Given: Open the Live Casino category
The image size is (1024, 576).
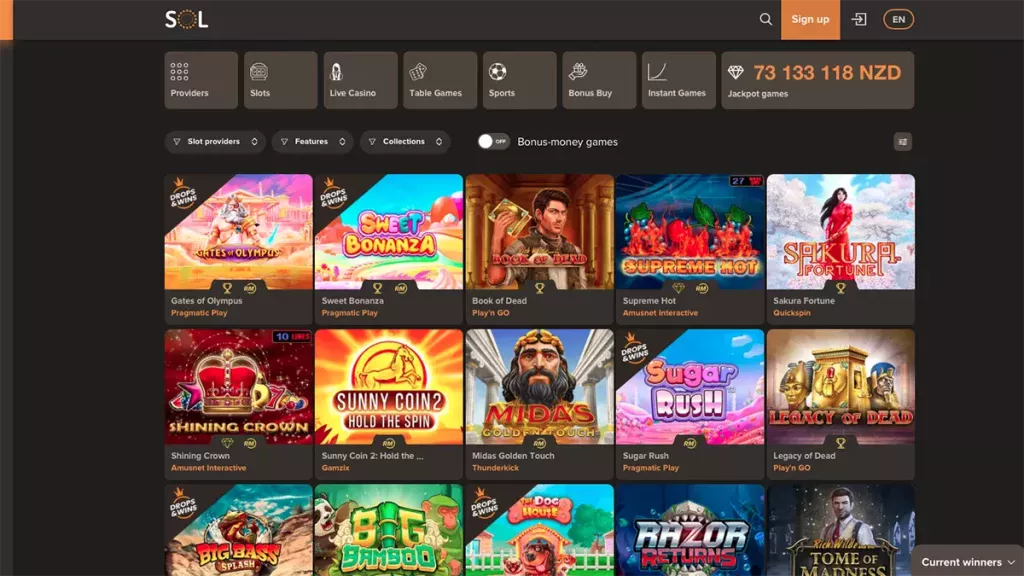Looking at the screenshot, I should click(360, 80).
